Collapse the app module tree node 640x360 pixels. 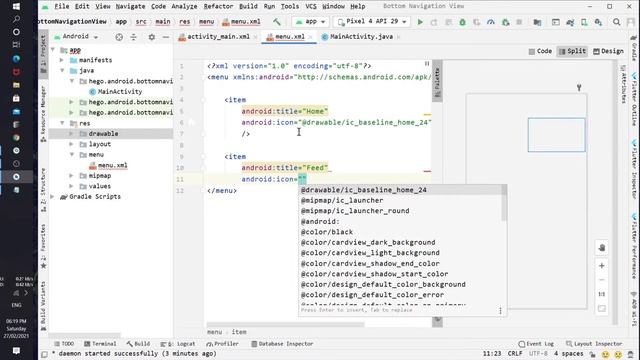(53, 50)
